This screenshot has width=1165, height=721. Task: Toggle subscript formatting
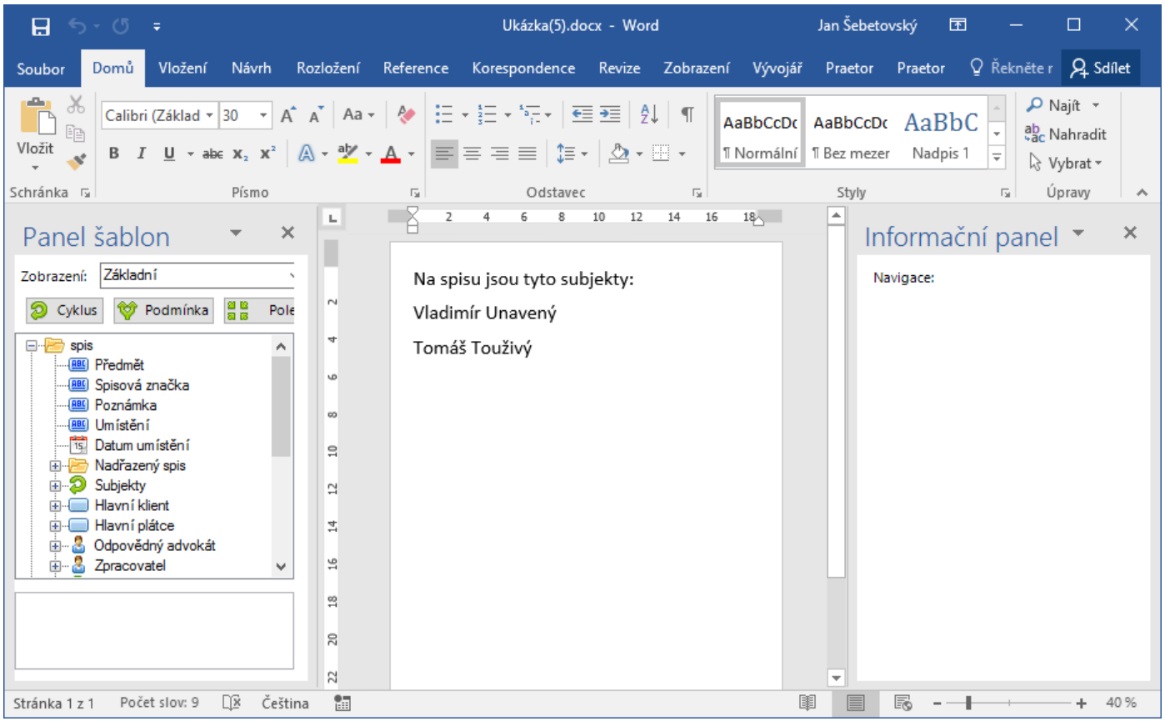point(240,153)
